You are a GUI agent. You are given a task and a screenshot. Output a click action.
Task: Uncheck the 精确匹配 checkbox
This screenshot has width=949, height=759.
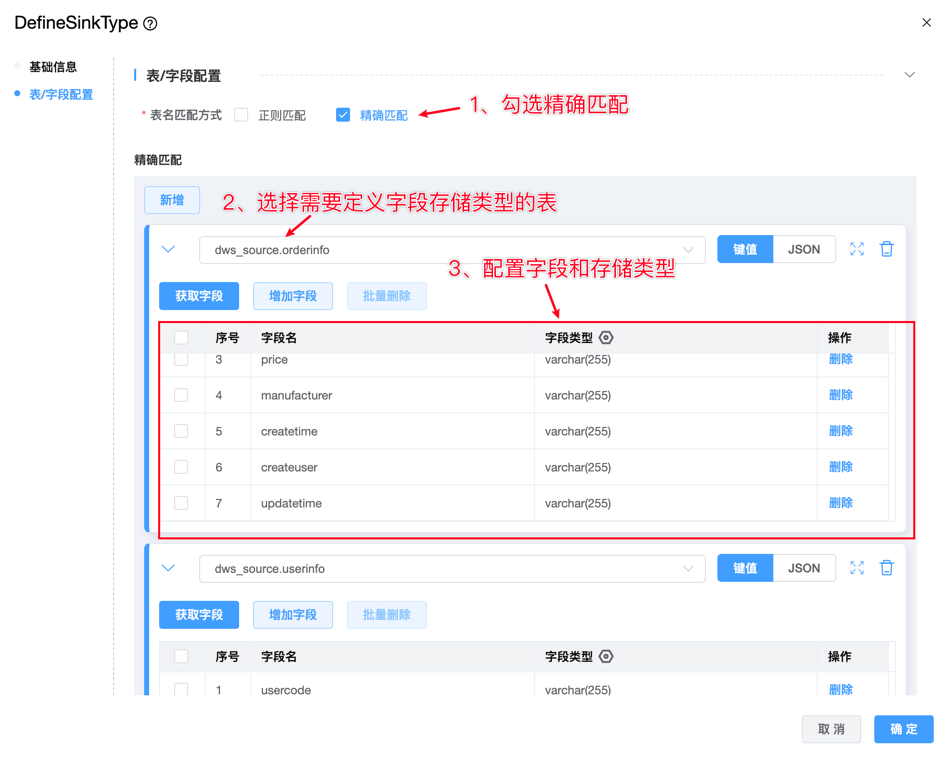pos(343,115)
